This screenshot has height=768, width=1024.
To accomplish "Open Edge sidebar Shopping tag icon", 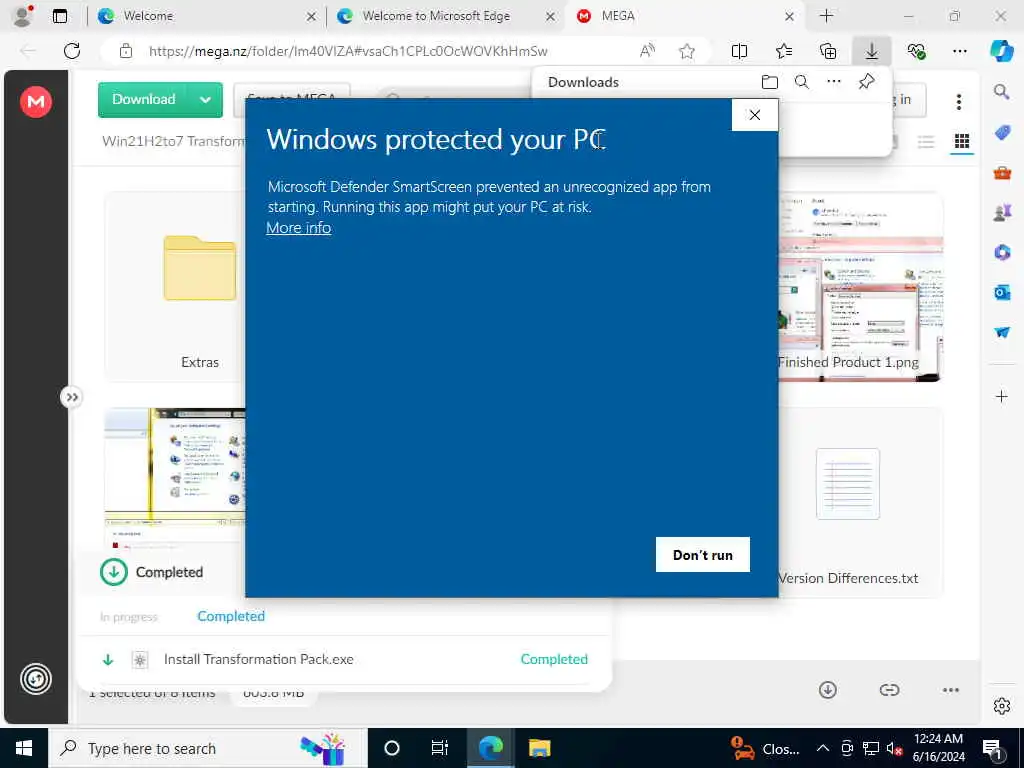I will pos(1002,133).
